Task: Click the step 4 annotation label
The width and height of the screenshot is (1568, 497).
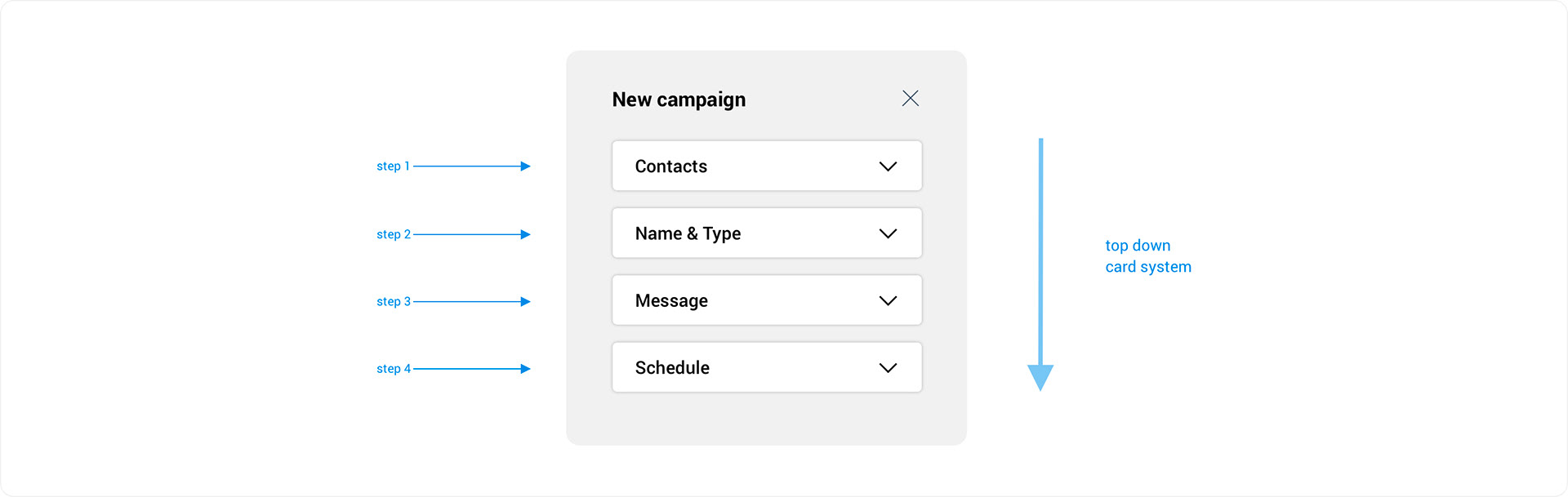Action: coord(394,369)
